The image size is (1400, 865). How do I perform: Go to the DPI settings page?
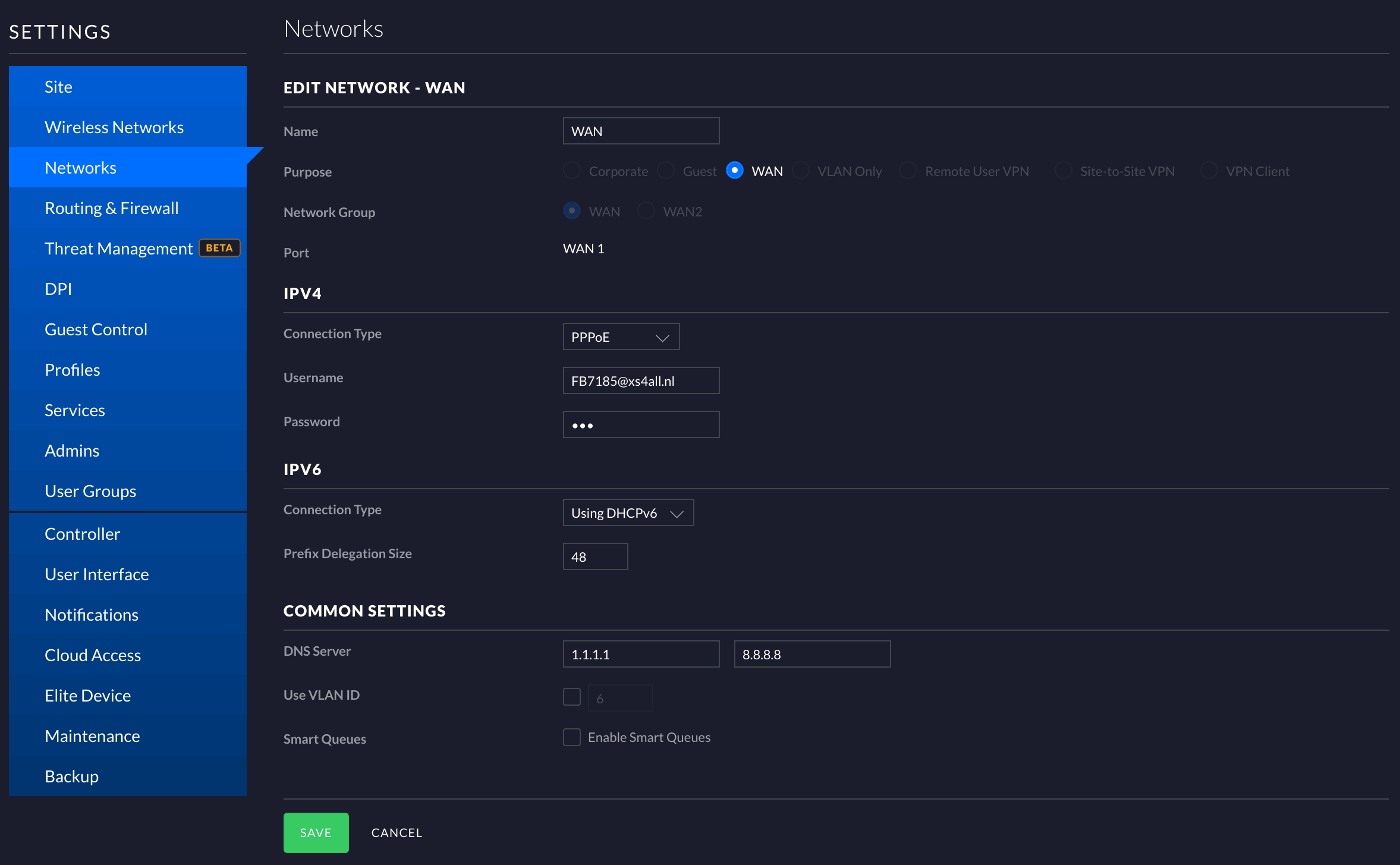58,288
